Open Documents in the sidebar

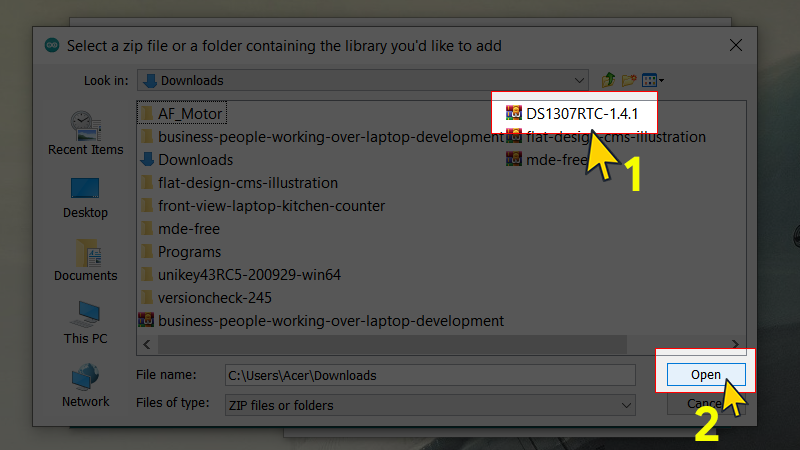pyautogui.click(x=86, y=261)
